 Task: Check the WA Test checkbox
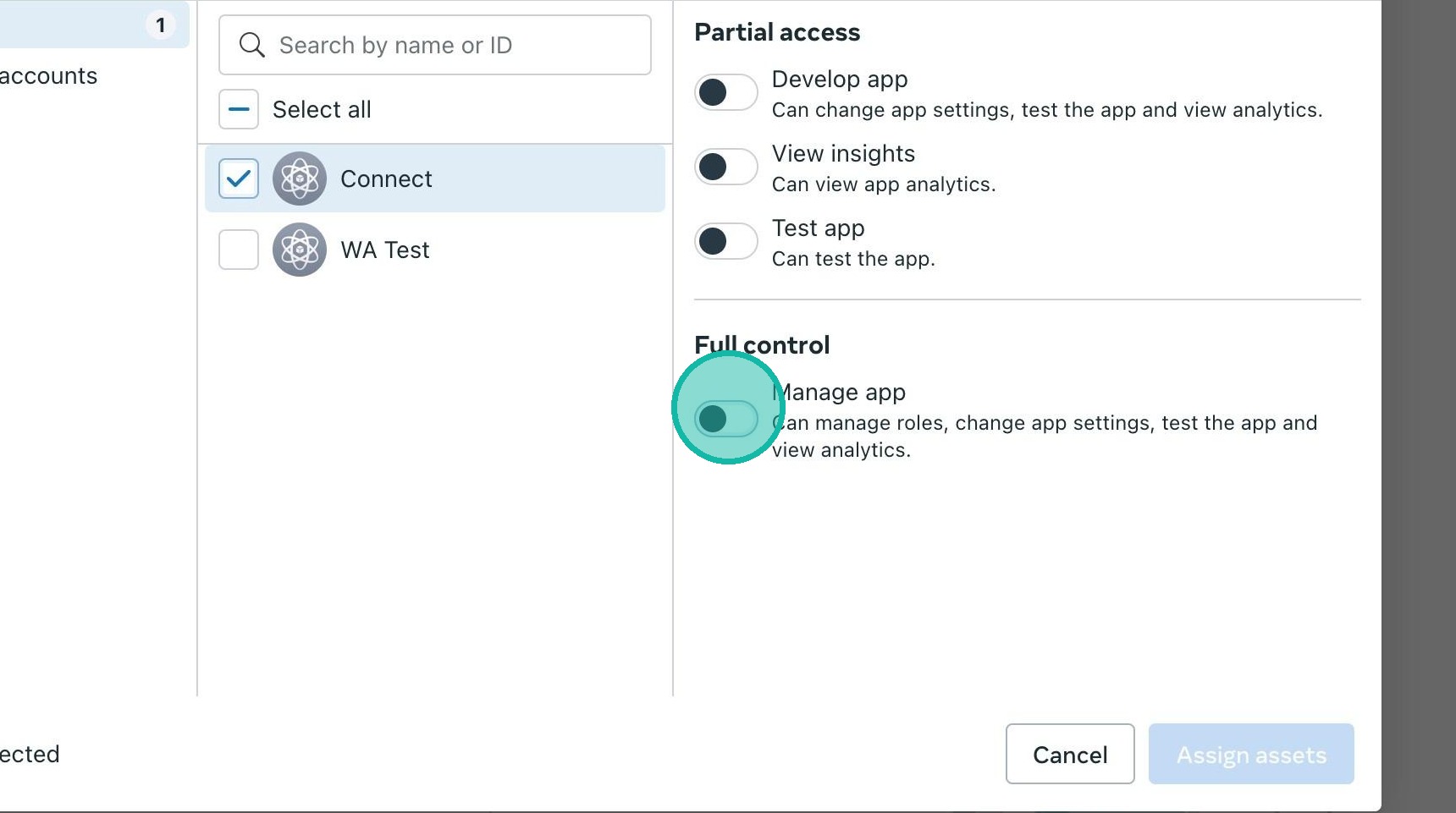239,250
